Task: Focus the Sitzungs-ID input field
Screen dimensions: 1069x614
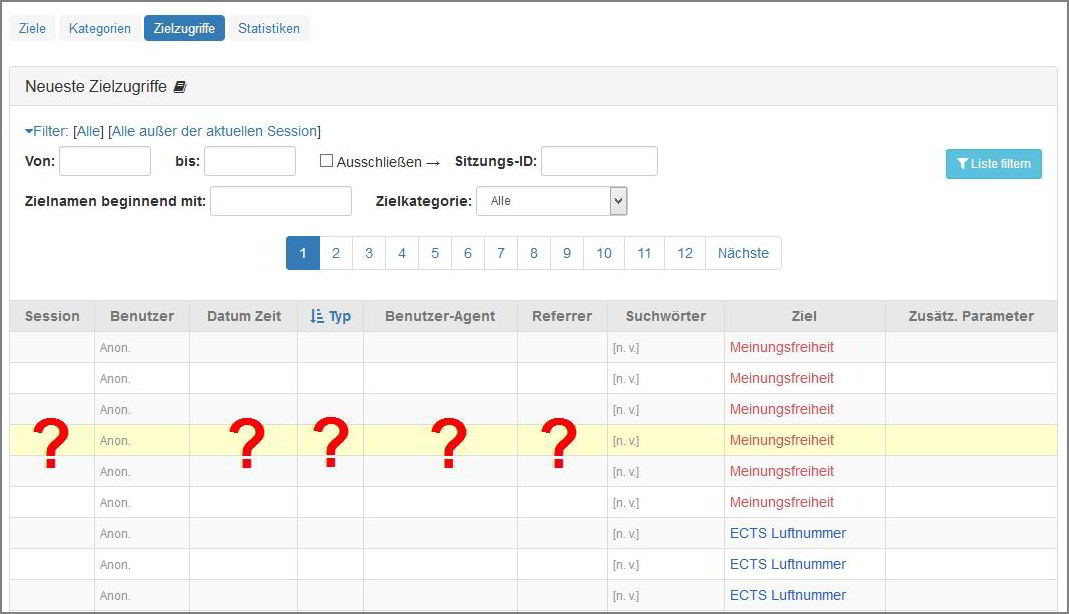Action: tap(599, 161)
